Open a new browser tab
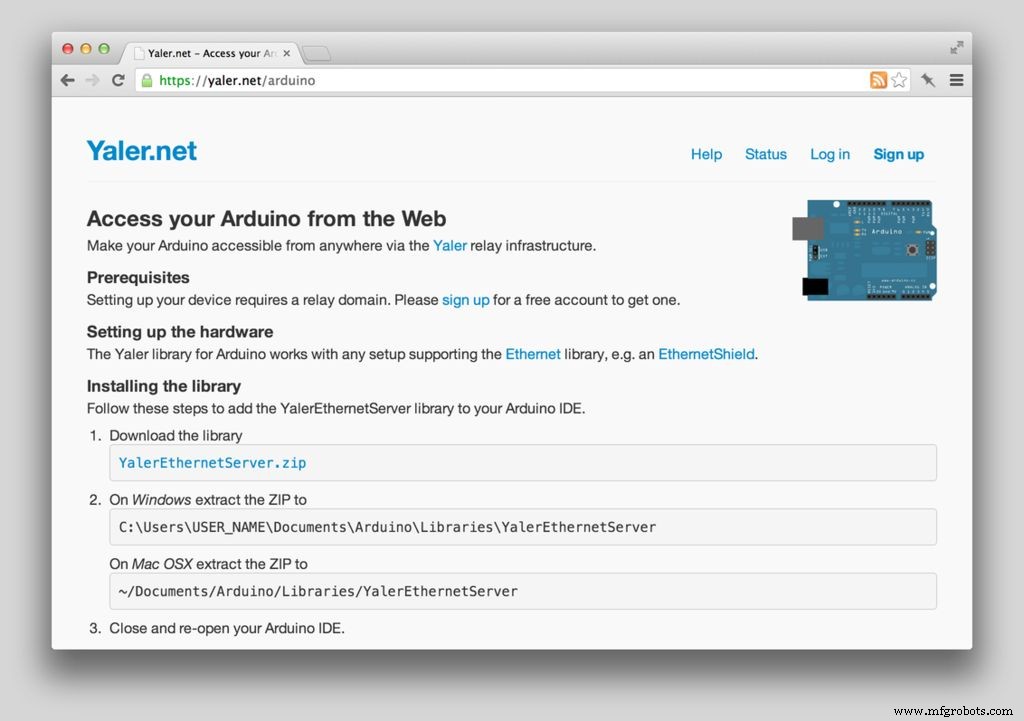This screenshot has height=721, width=1024. click(x=316, y=53)
